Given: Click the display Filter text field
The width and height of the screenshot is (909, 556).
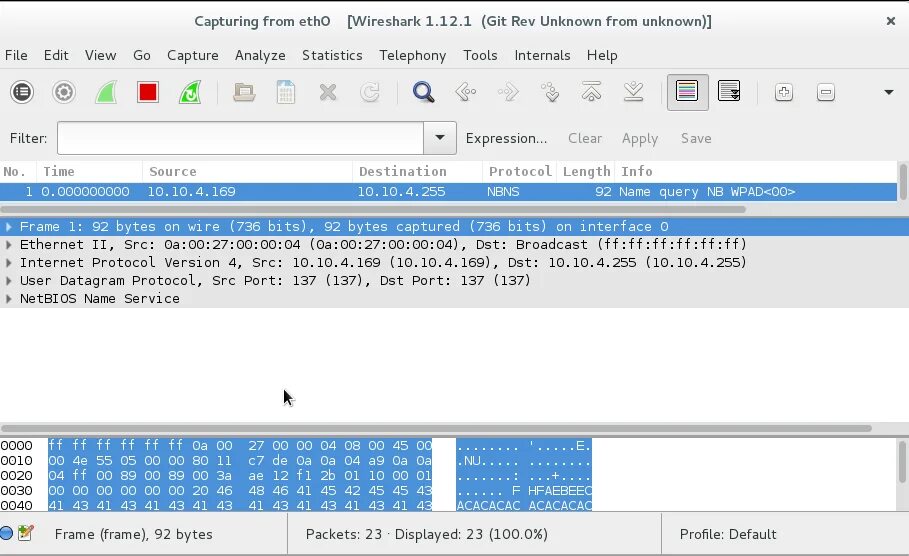Looking at the screenshot, I should (241, 138).
